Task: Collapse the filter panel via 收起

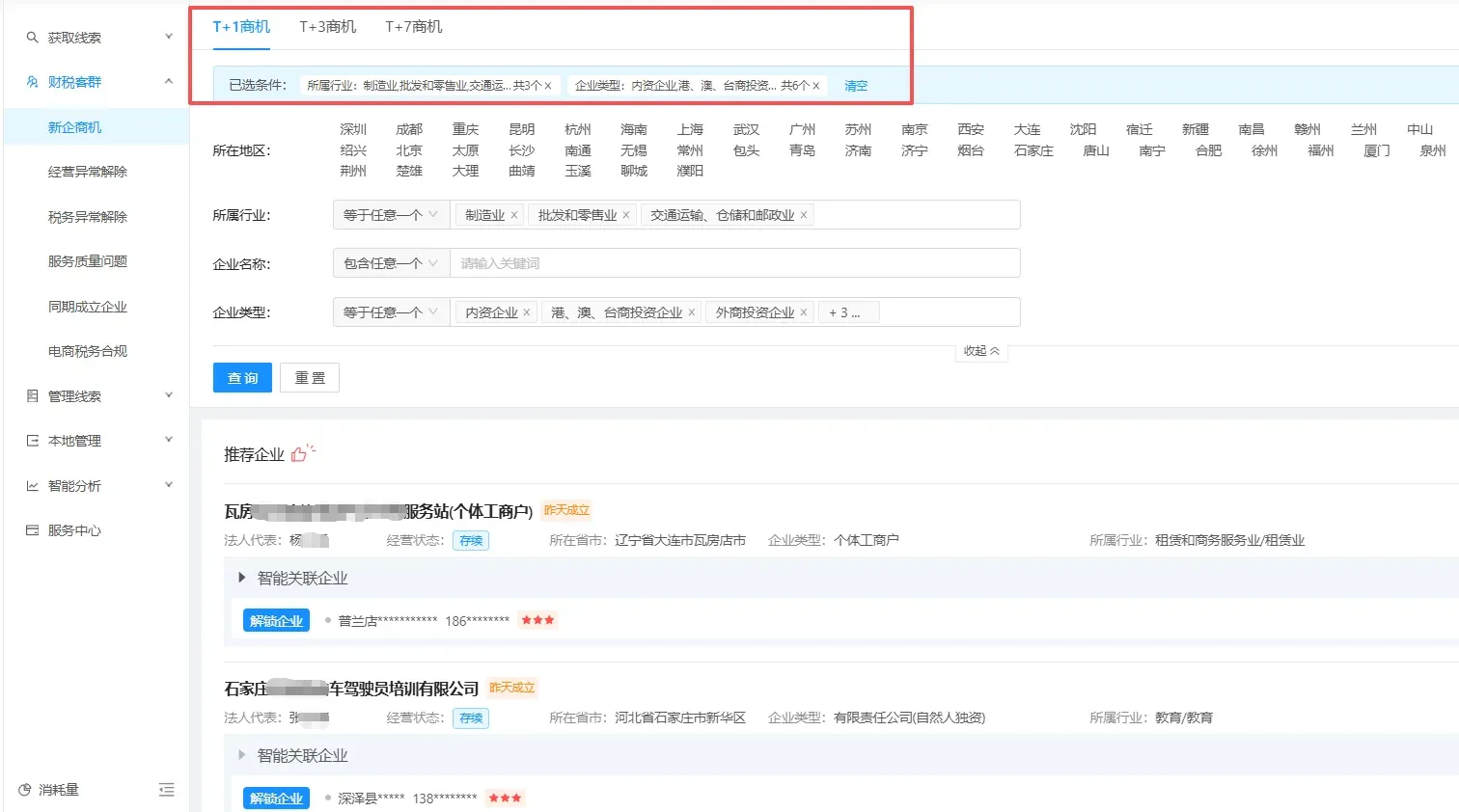Action: tap(981, 351)
